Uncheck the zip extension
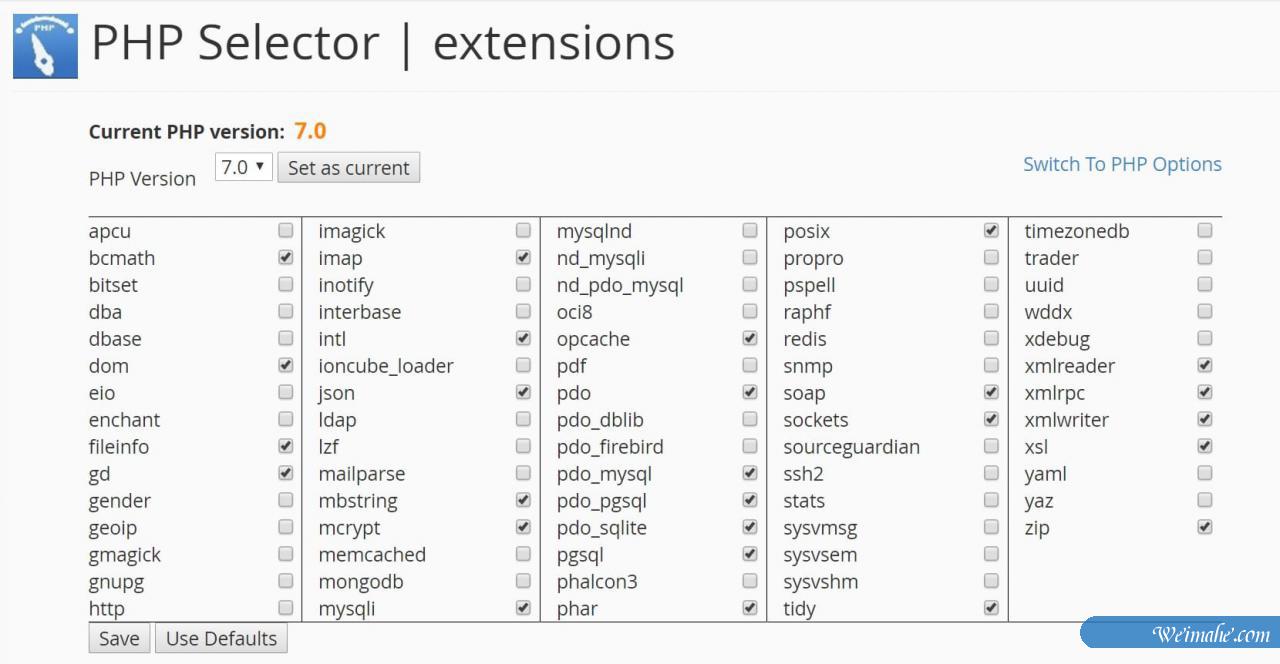The width and height of the screenshot is (1280, 664). pyautogui.click(x=1205, y=527)
